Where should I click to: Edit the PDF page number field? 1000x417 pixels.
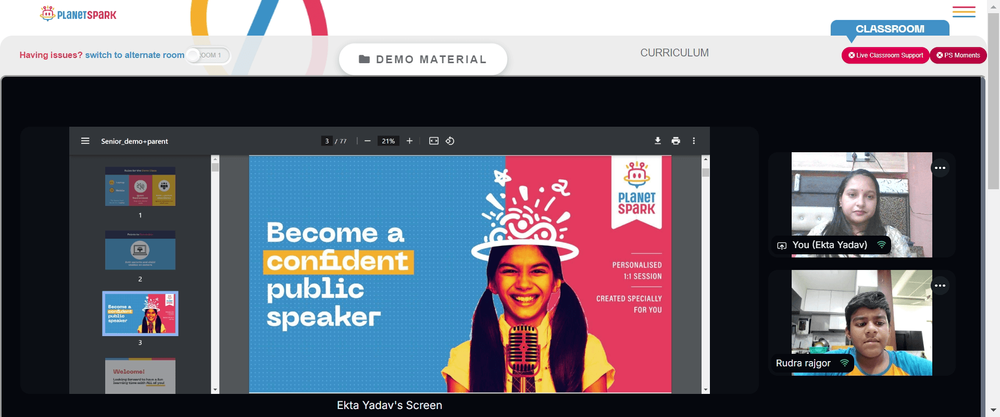pyautogui.click(x=327, y=141)
